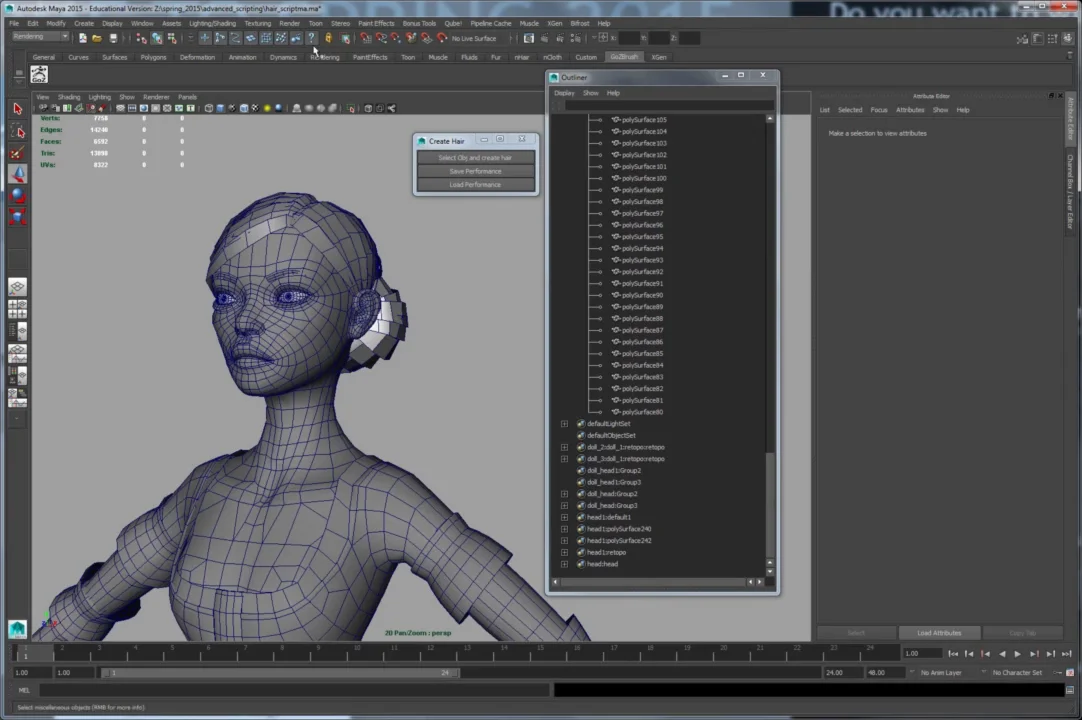Screen dimensions: 1082x720
Task: Toggle the viewport resolution gate icon
Action: [x=144, y=108]
